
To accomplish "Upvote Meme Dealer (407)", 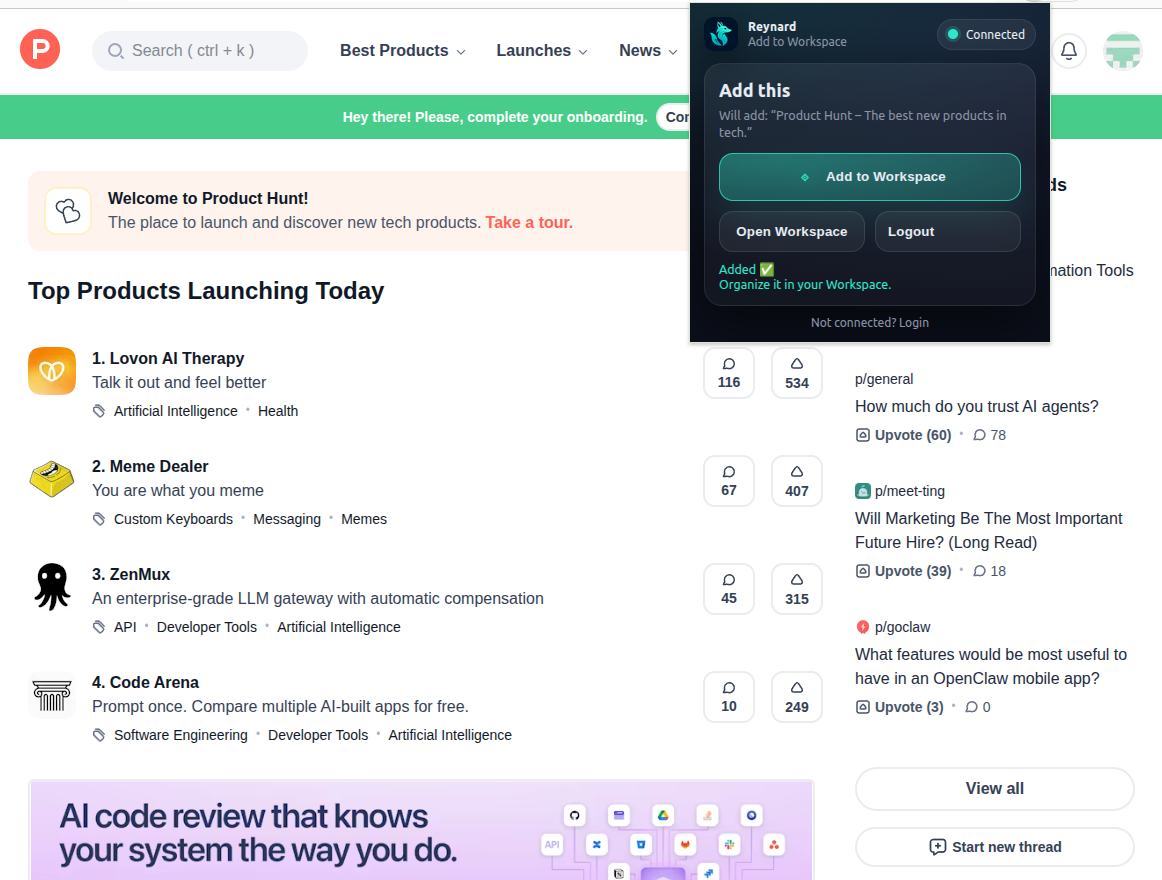I will pyautogui.click(x=797, y=481).
